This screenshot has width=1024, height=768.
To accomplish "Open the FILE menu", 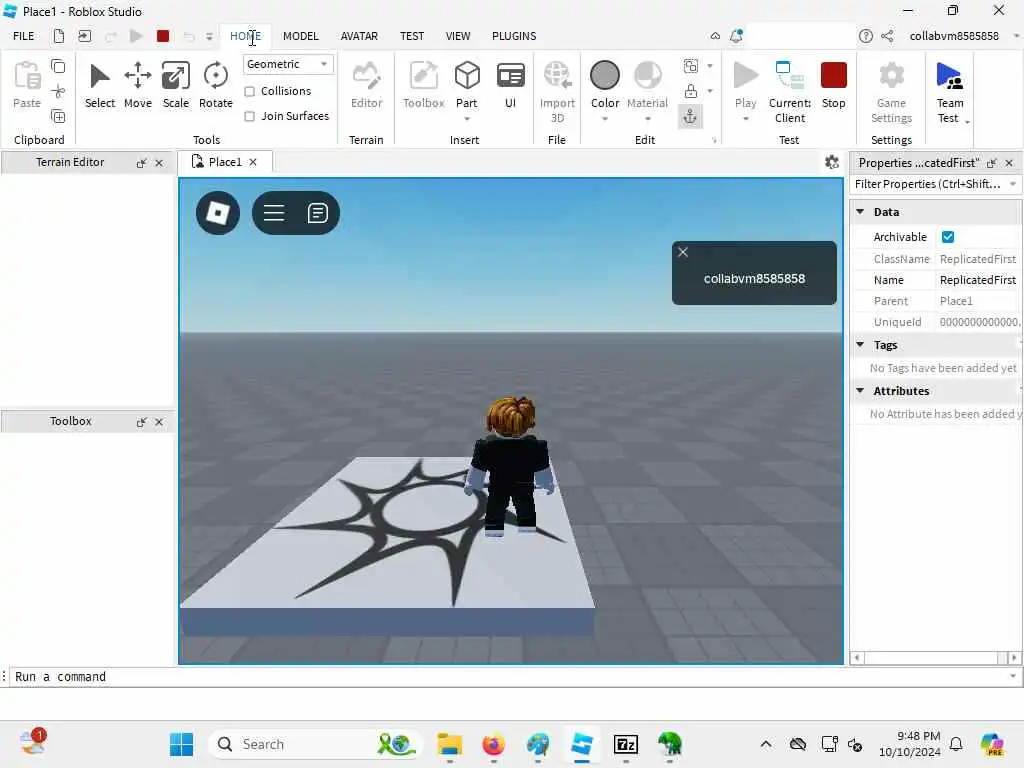I will point(24,36).
